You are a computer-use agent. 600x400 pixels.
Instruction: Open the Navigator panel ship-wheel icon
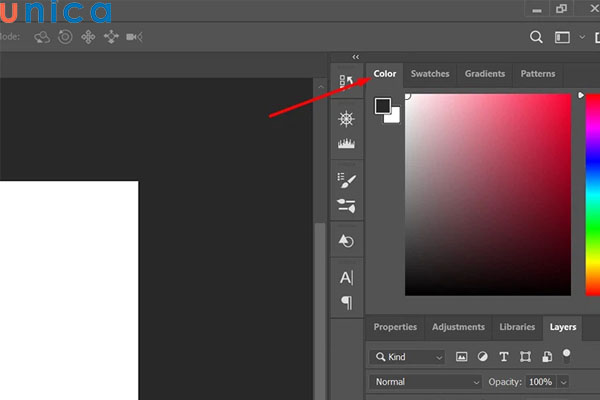pos(346,119)
